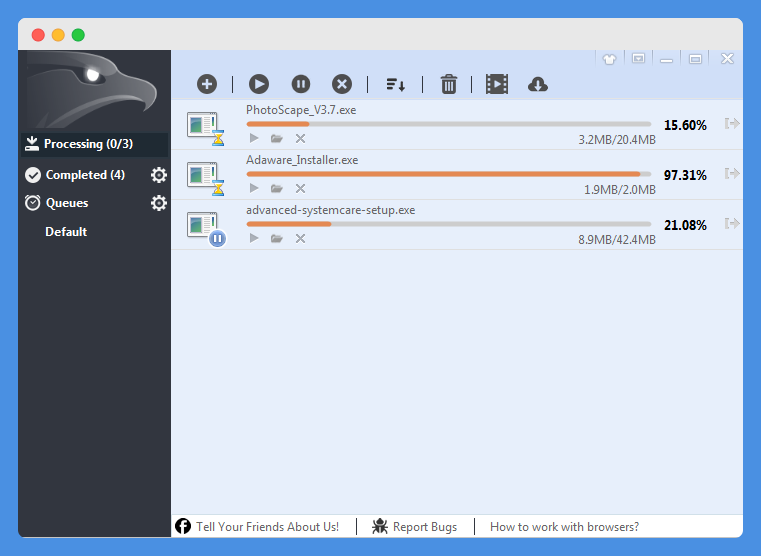This screenshot has height=556, width=761.
Task: Open the sort downloads icon
Action: 396,84
